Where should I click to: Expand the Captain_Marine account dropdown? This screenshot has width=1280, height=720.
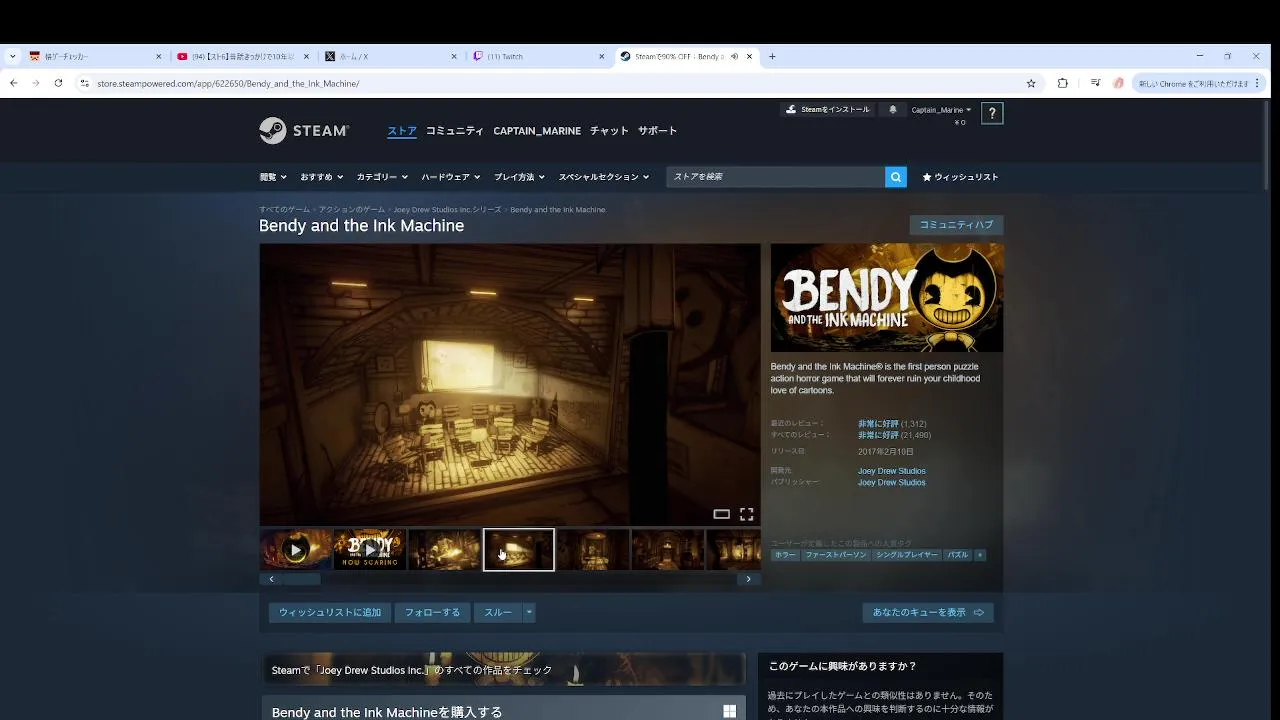(941, 110)
